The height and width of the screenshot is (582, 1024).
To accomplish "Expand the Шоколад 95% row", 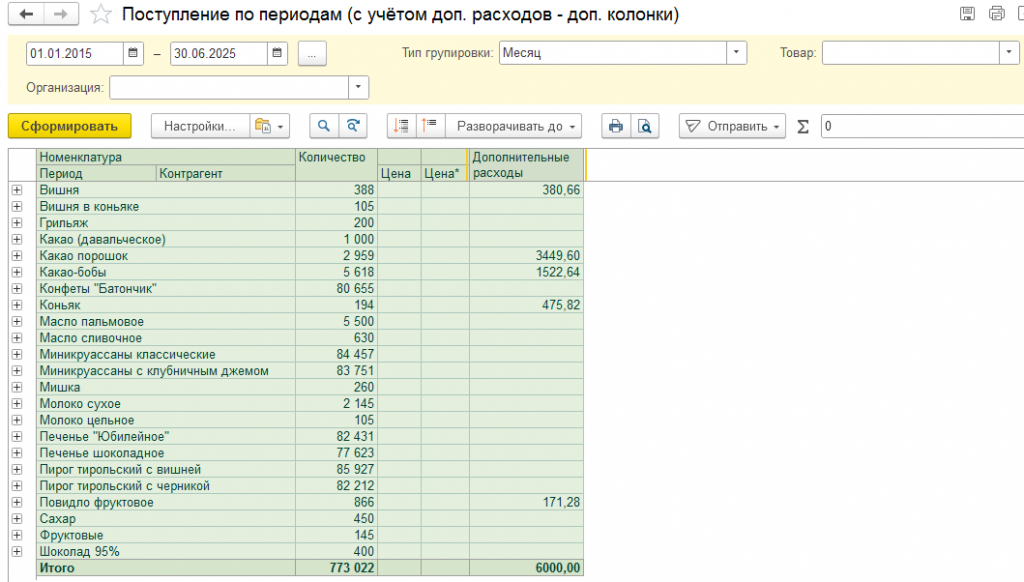I will (x=17, y=551).
